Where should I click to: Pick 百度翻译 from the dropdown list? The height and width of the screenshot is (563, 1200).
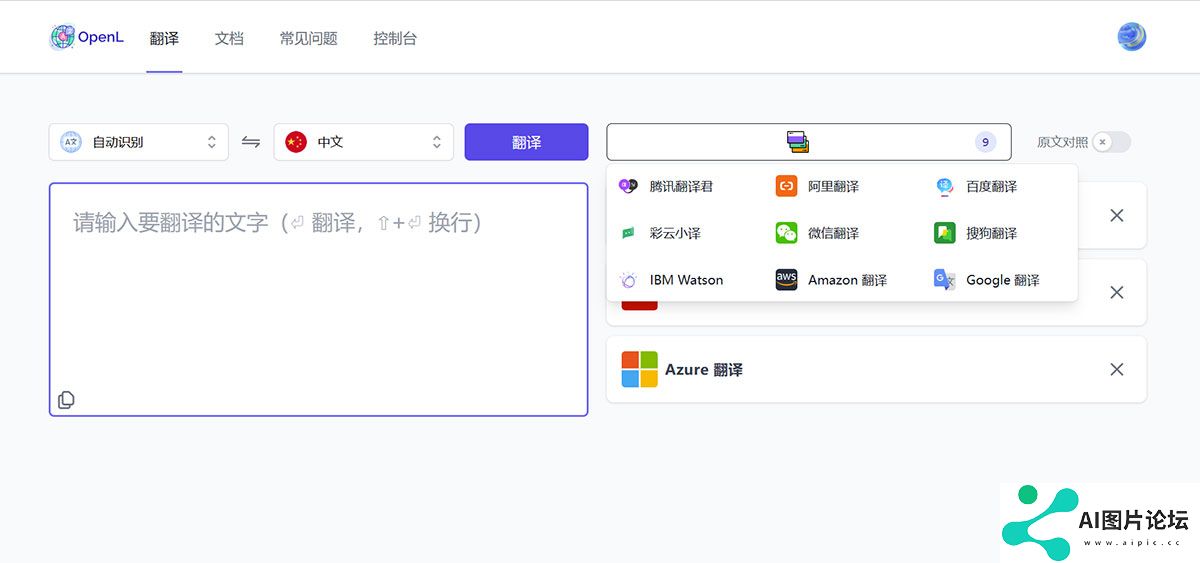tap(992, 186)
